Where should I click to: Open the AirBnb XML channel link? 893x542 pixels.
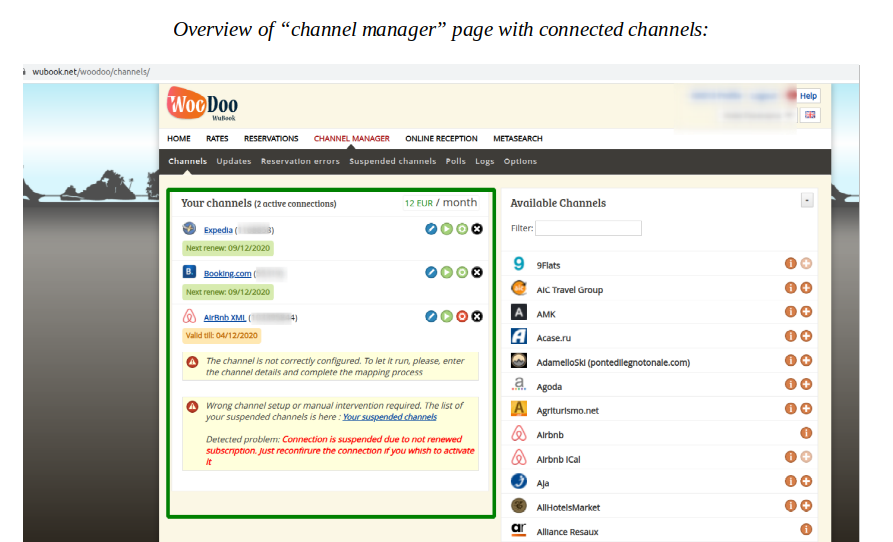click(224, 318)
